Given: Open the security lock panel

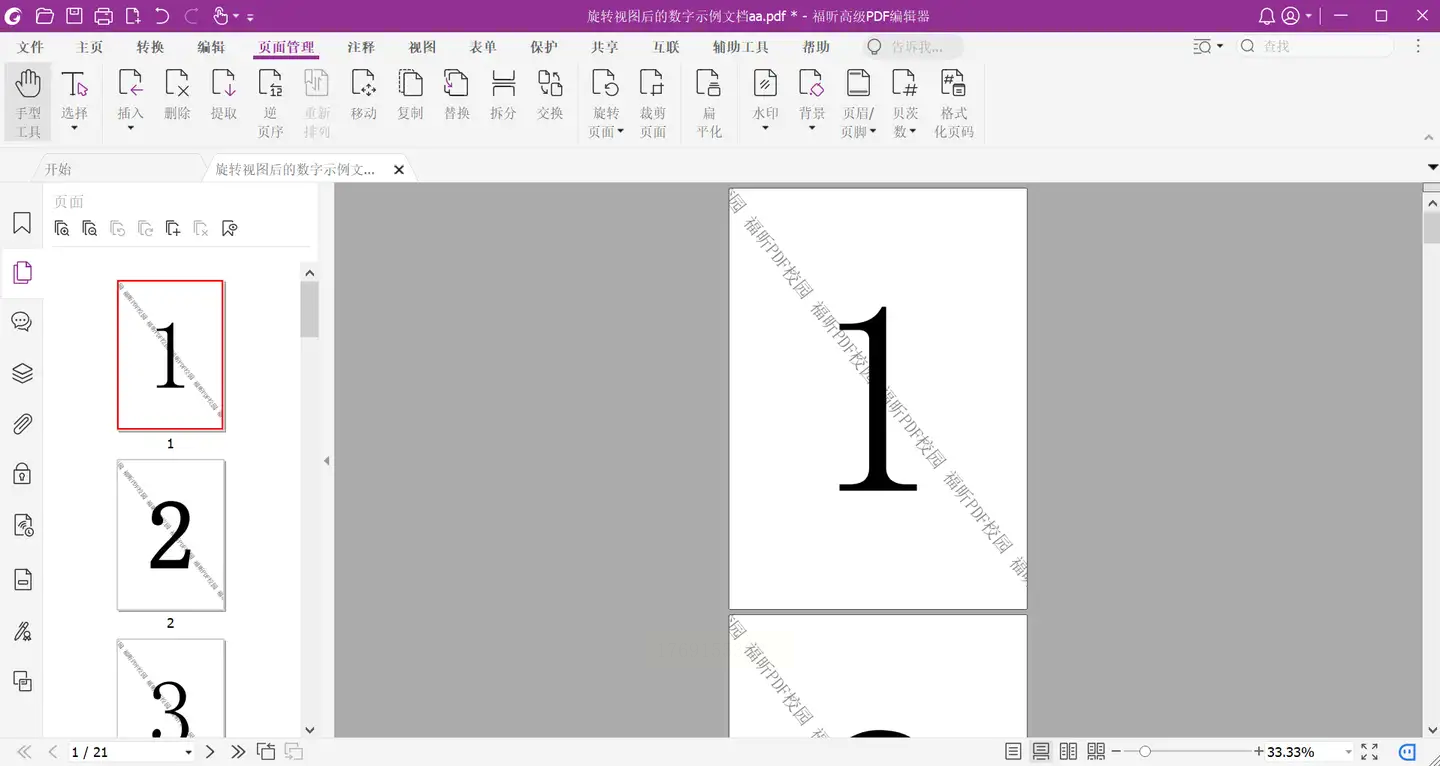Looking at the screenshot, I should (22, 473).
